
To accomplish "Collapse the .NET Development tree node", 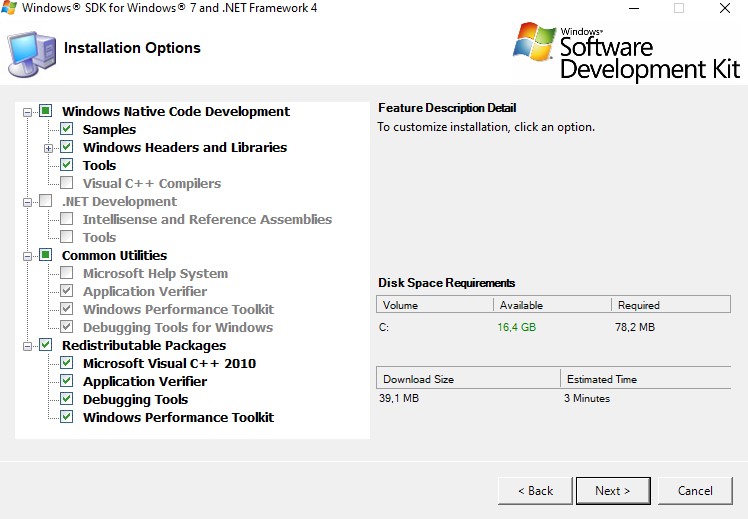I will 27,202.
